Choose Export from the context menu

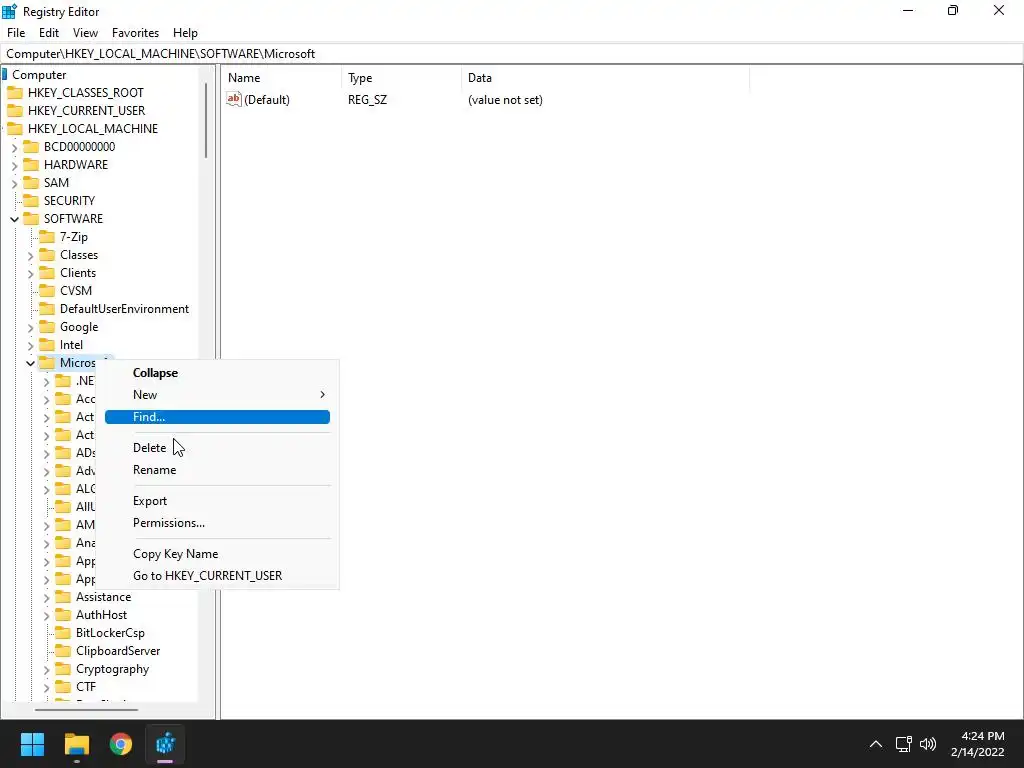click(x=217, y=501)
